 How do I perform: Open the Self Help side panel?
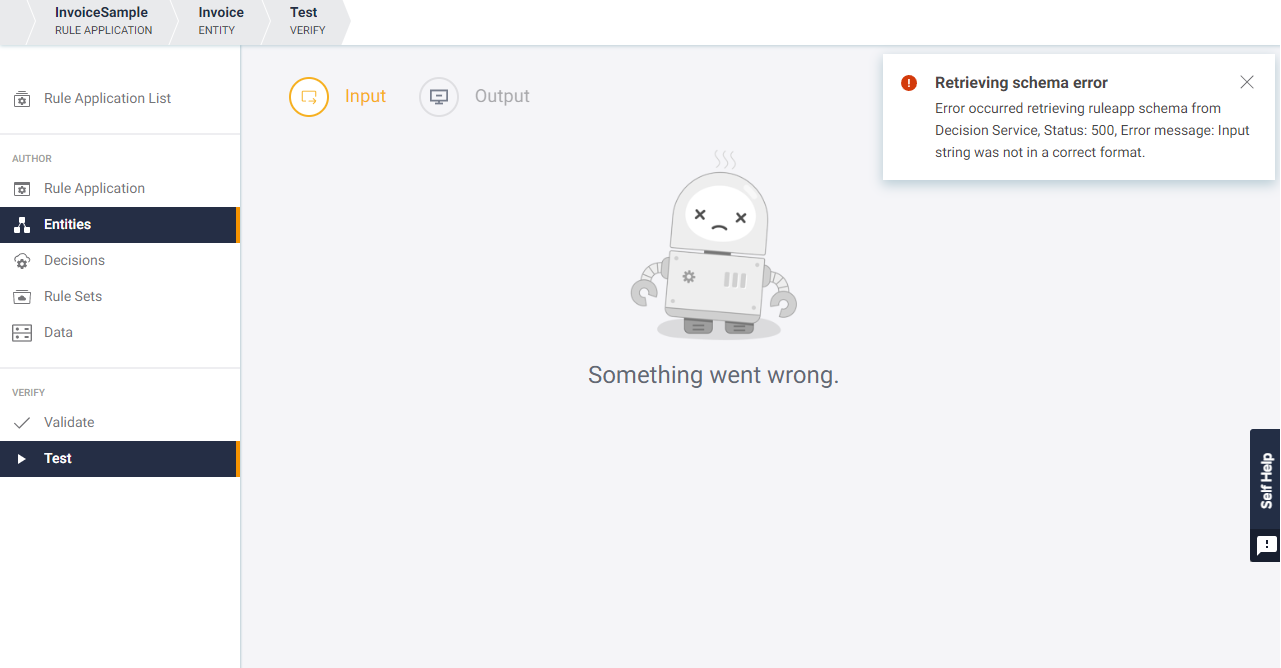tap(1266, 480)
